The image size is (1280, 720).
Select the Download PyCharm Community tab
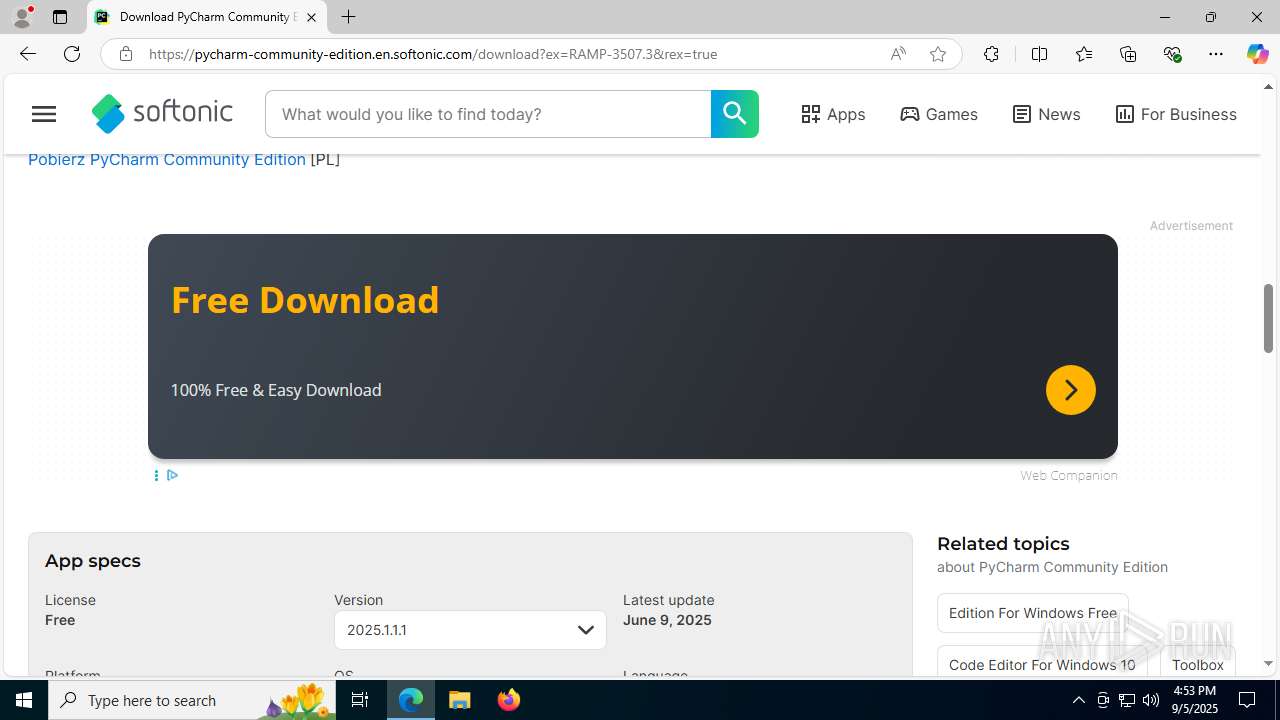point(207,17)
